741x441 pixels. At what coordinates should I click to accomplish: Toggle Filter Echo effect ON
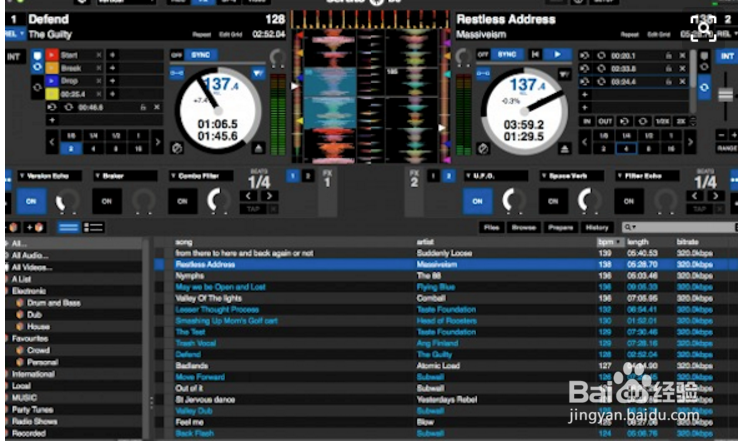point(629,201)
